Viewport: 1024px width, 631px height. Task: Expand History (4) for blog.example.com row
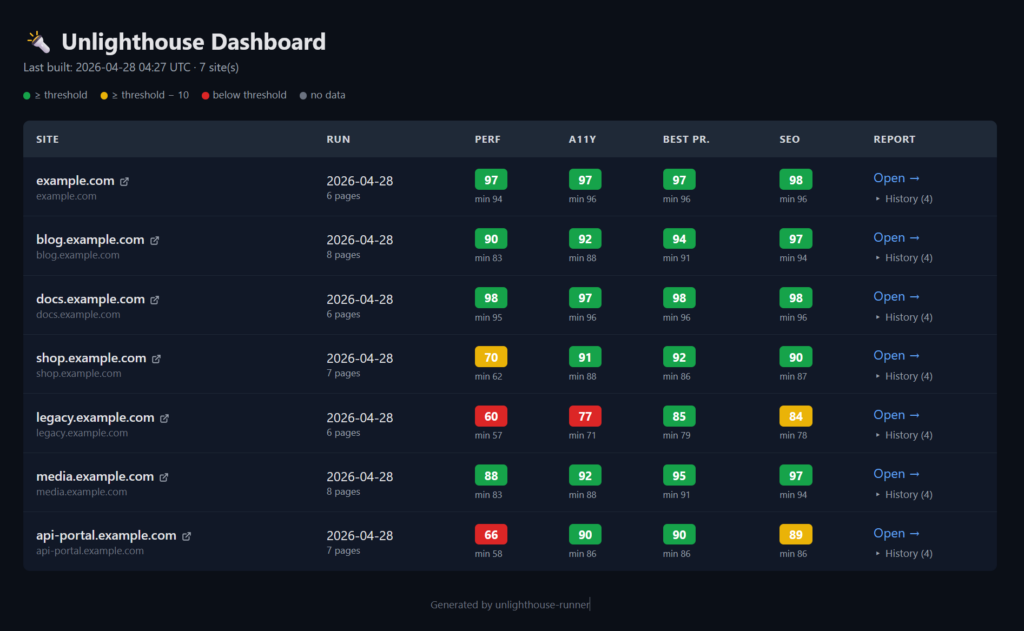(x=903, y=257)
